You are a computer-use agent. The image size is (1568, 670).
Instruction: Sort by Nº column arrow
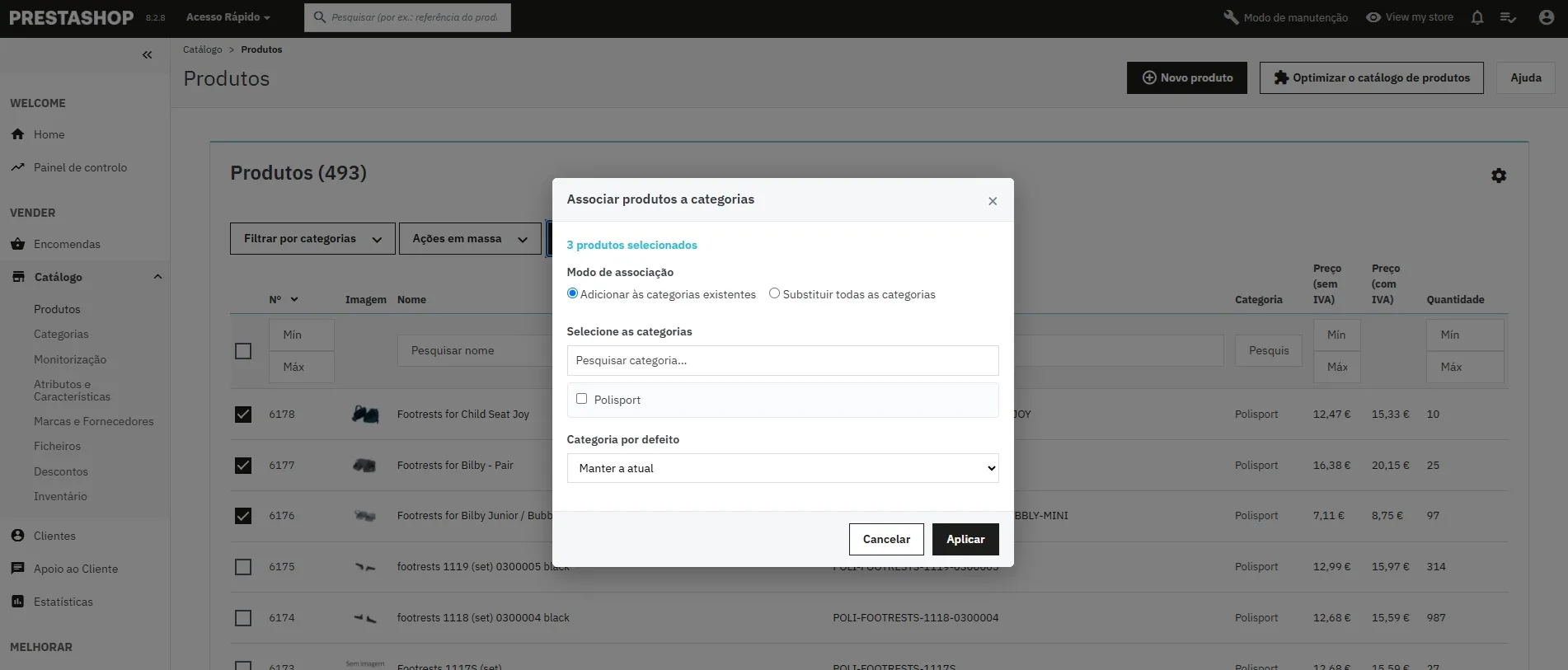pos(294,300)
